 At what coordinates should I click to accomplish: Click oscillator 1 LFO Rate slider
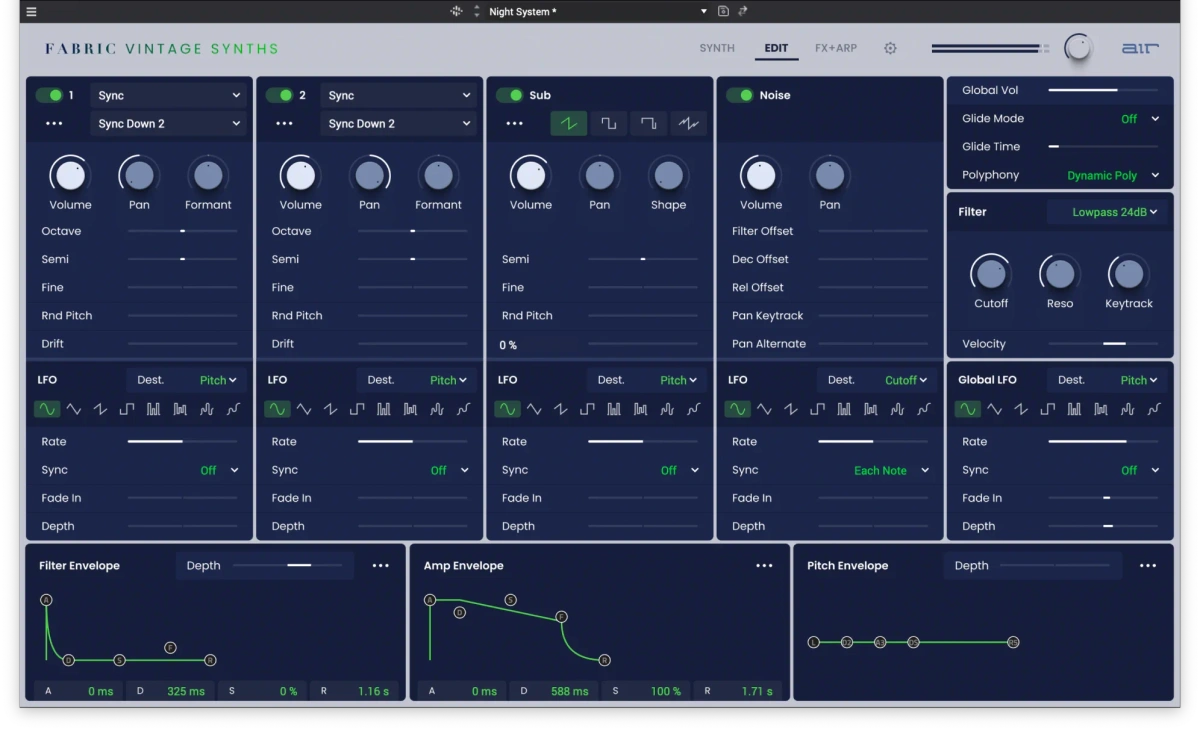[183, 441]
